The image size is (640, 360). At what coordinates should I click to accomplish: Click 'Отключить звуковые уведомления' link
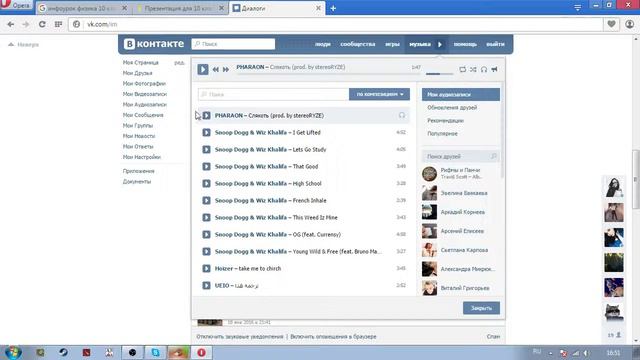(240, 337)
